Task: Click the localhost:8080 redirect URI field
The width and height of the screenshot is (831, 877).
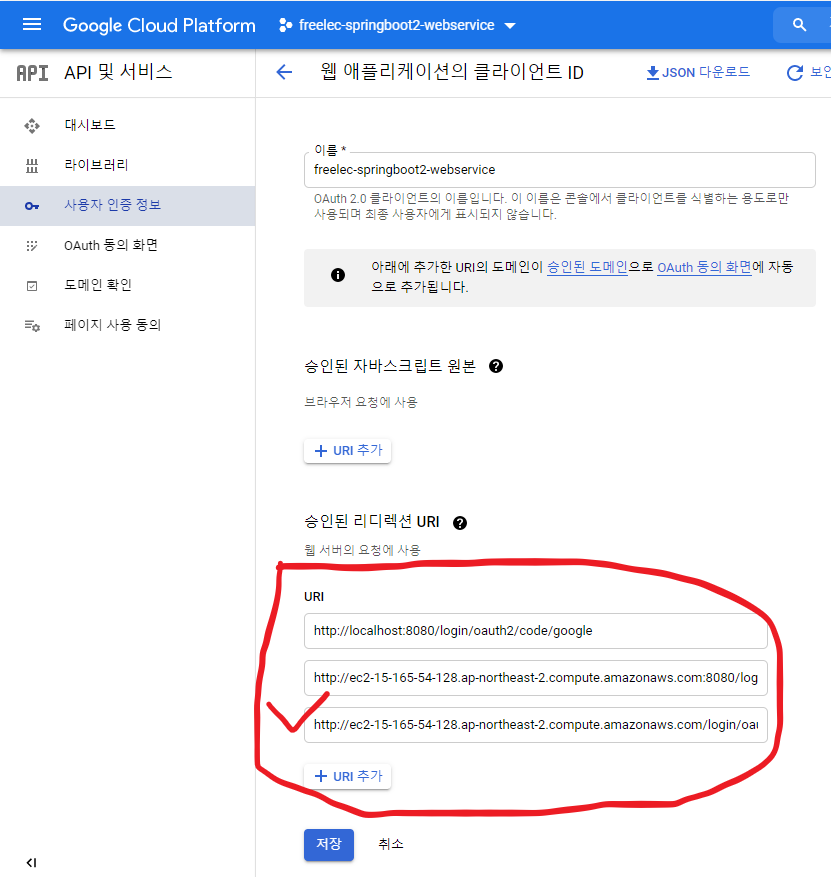Action: point(535,631)
